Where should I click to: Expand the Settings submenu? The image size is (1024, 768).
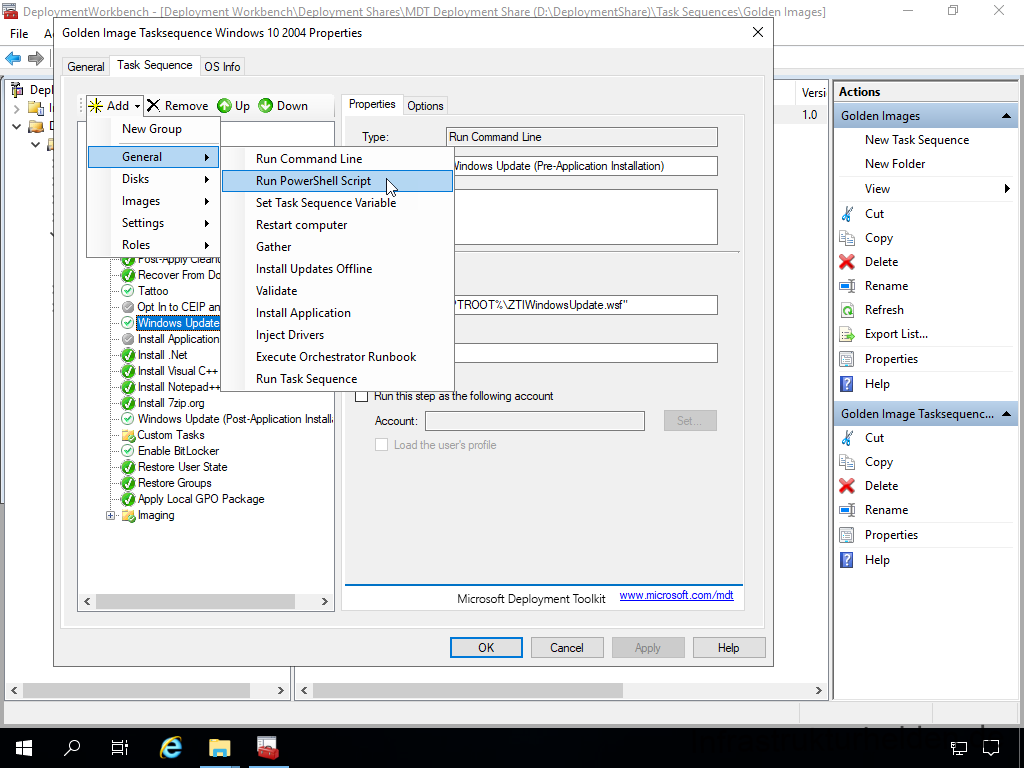(153, 223)
